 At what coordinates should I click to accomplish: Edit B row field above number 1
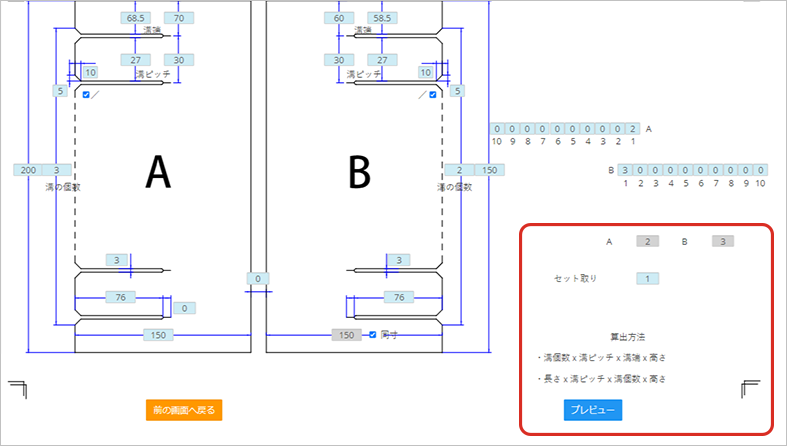click(x=625, y=170)
